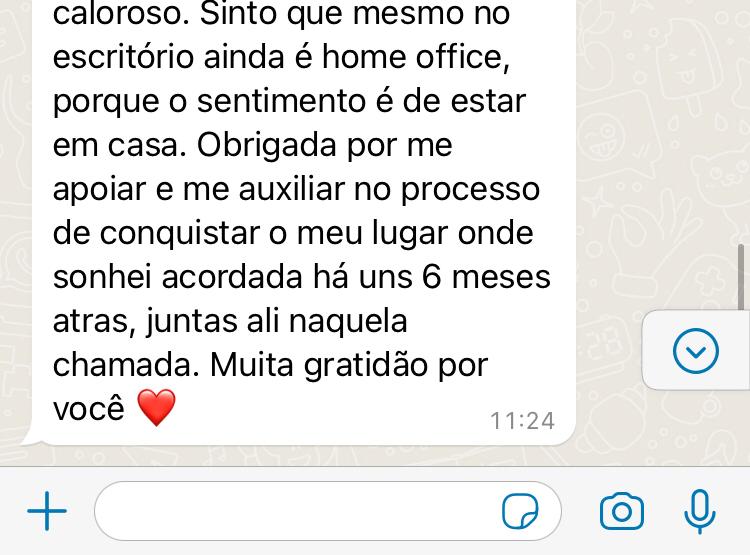The height and width of the screenshot is (555, 750).
Task: Jump to latest messages with the down chevron
Action: coord(695,351)
